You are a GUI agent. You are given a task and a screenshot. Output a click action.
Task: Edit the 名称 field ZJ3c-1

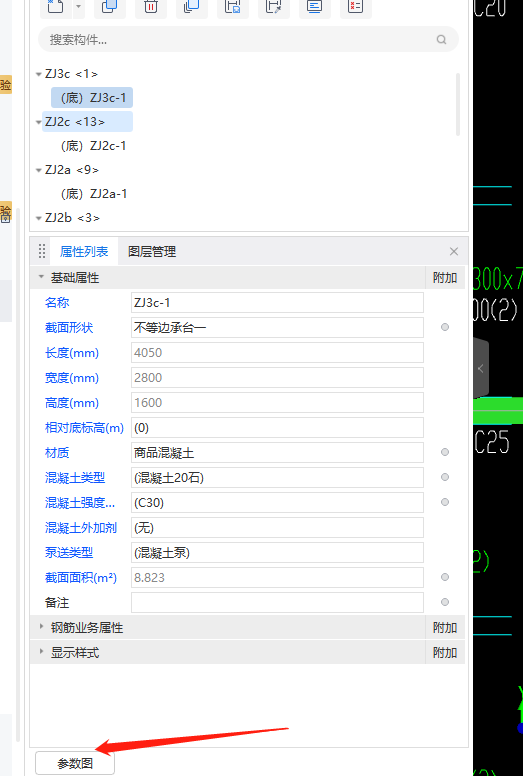277,302
